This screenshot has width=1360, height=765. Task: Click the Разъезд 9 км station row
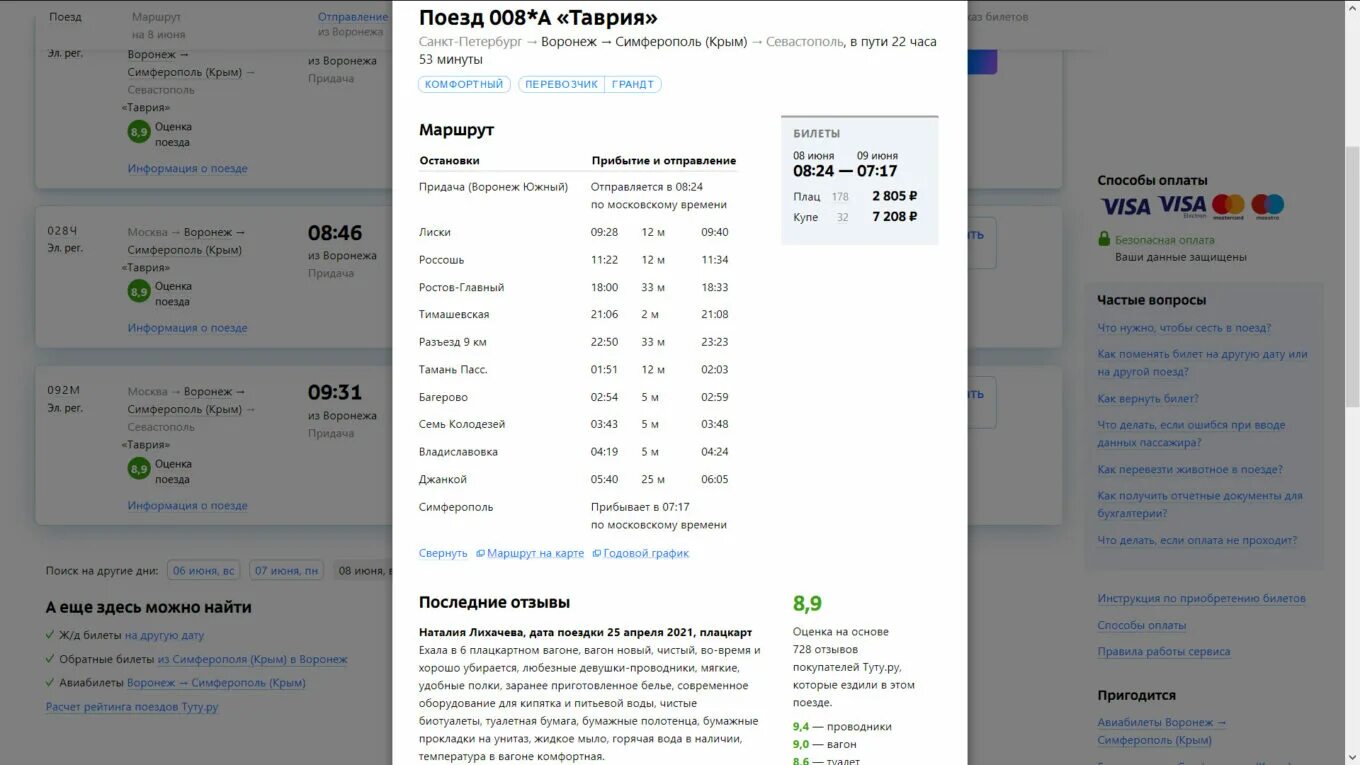(578, 342)
